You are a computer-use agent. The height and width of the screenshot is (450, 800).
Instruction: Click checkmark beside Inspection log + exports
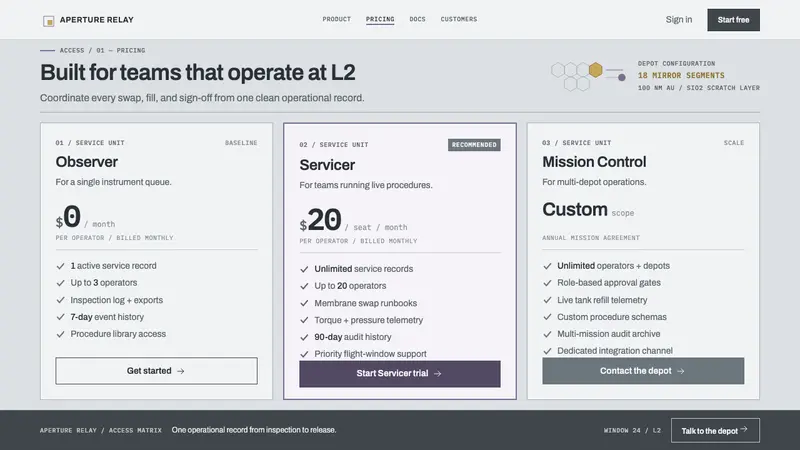61,301
